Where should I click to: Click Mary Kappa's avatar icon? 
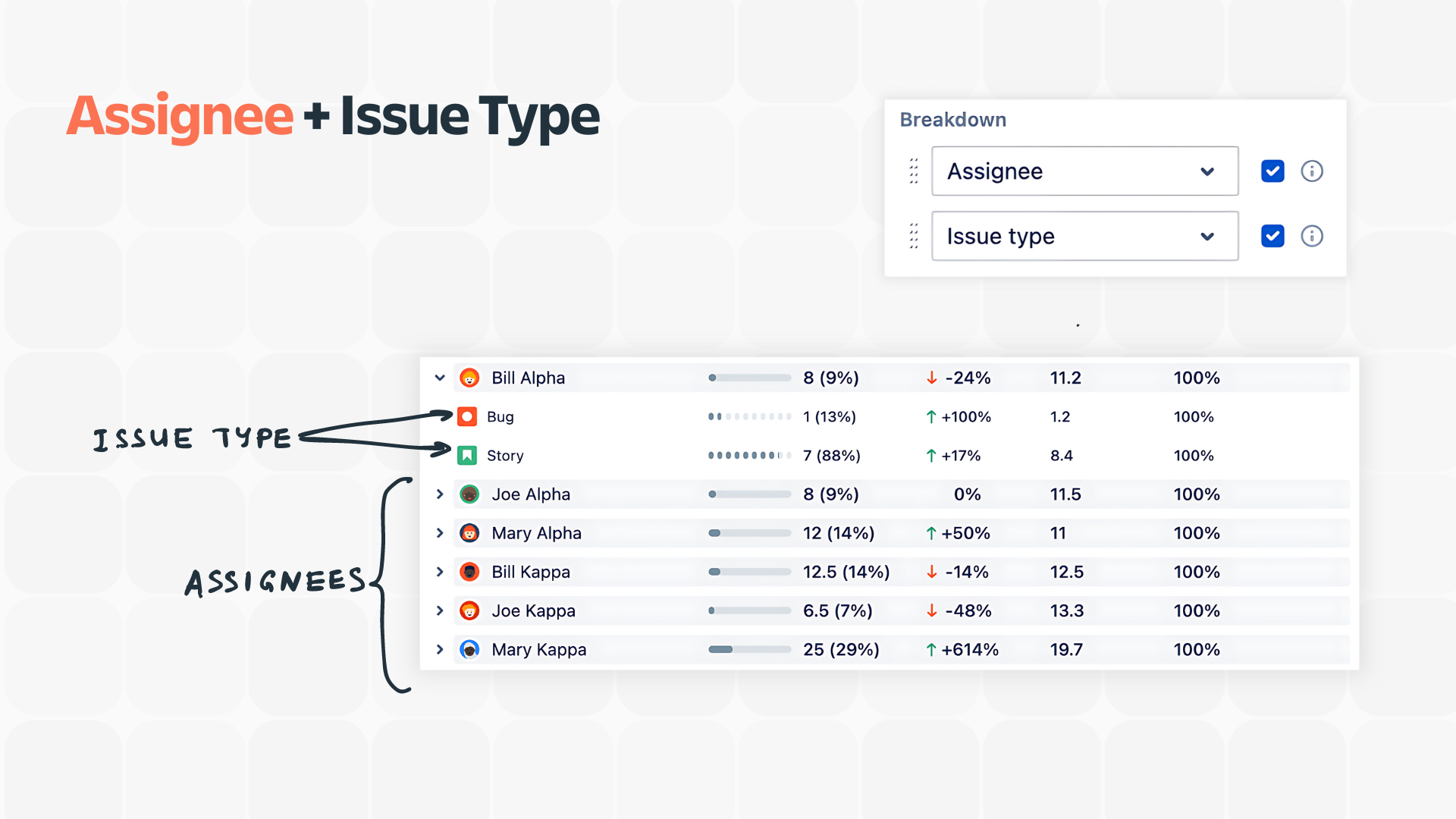click(x=469, y=649)
